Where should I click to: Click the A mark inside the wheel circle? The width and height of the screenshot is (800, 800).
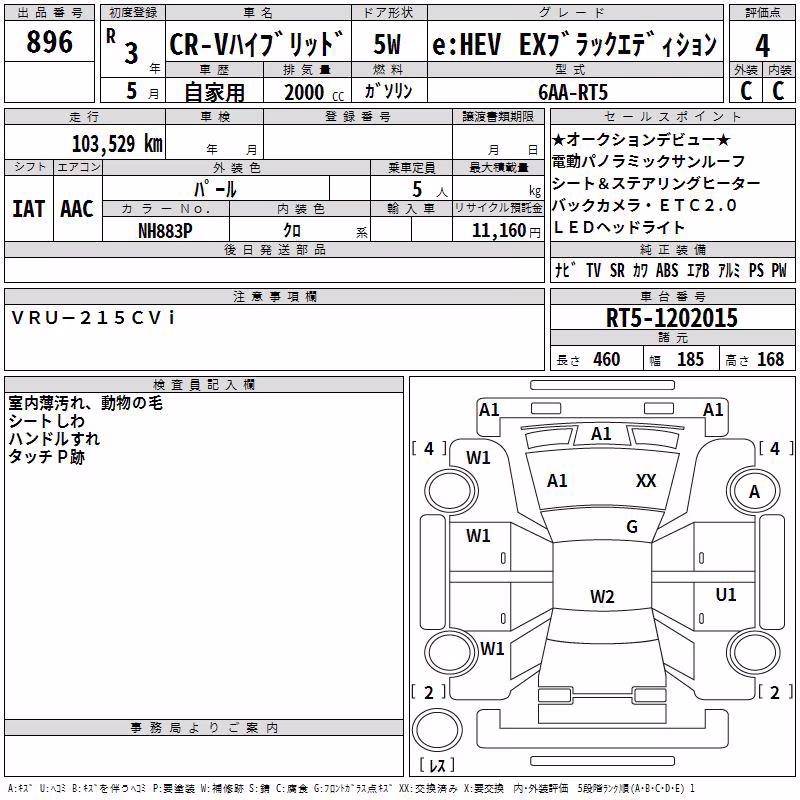click(x=754, y=492)
